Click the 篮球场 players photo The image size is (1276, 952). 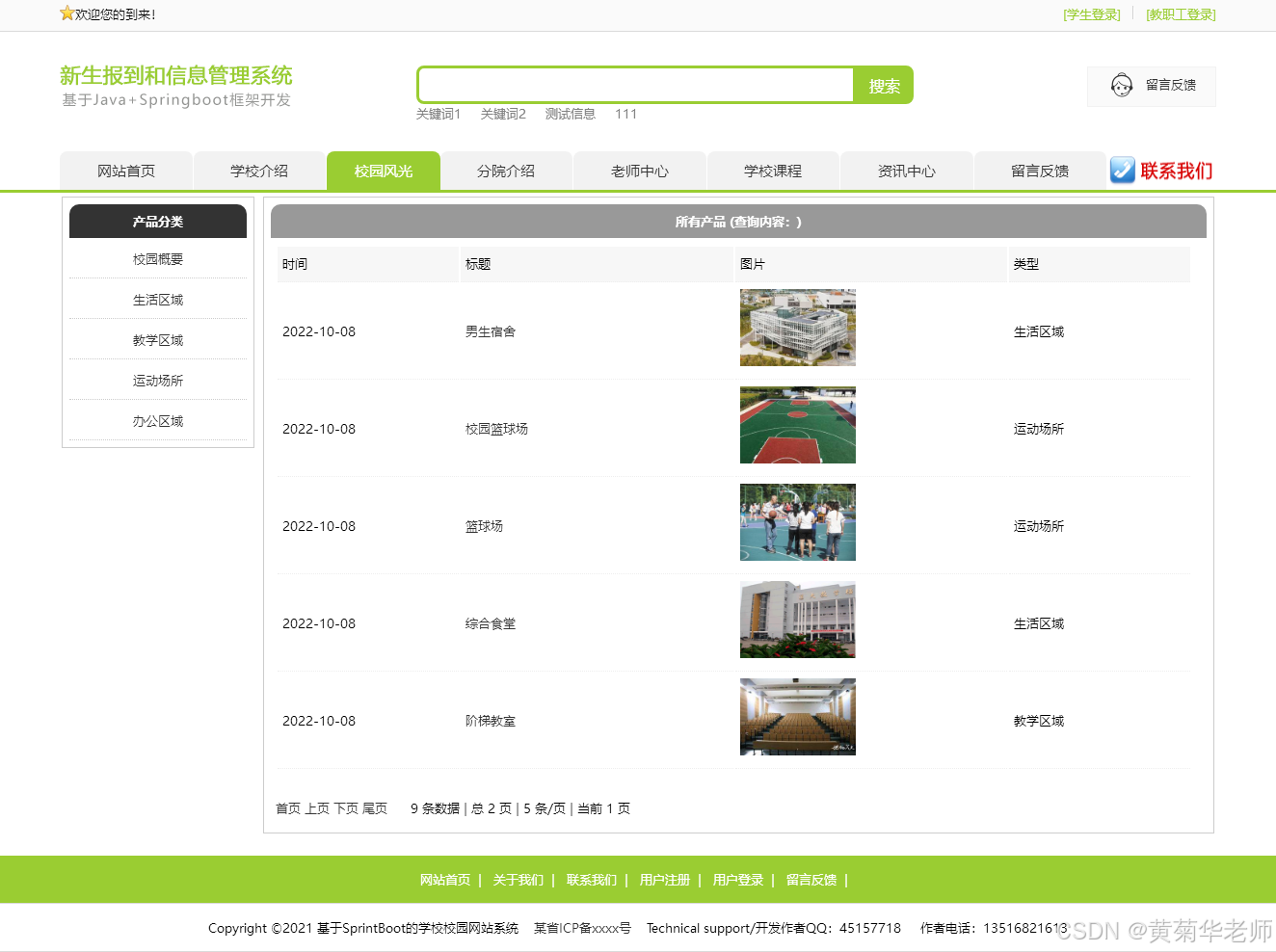click(797, 522)
